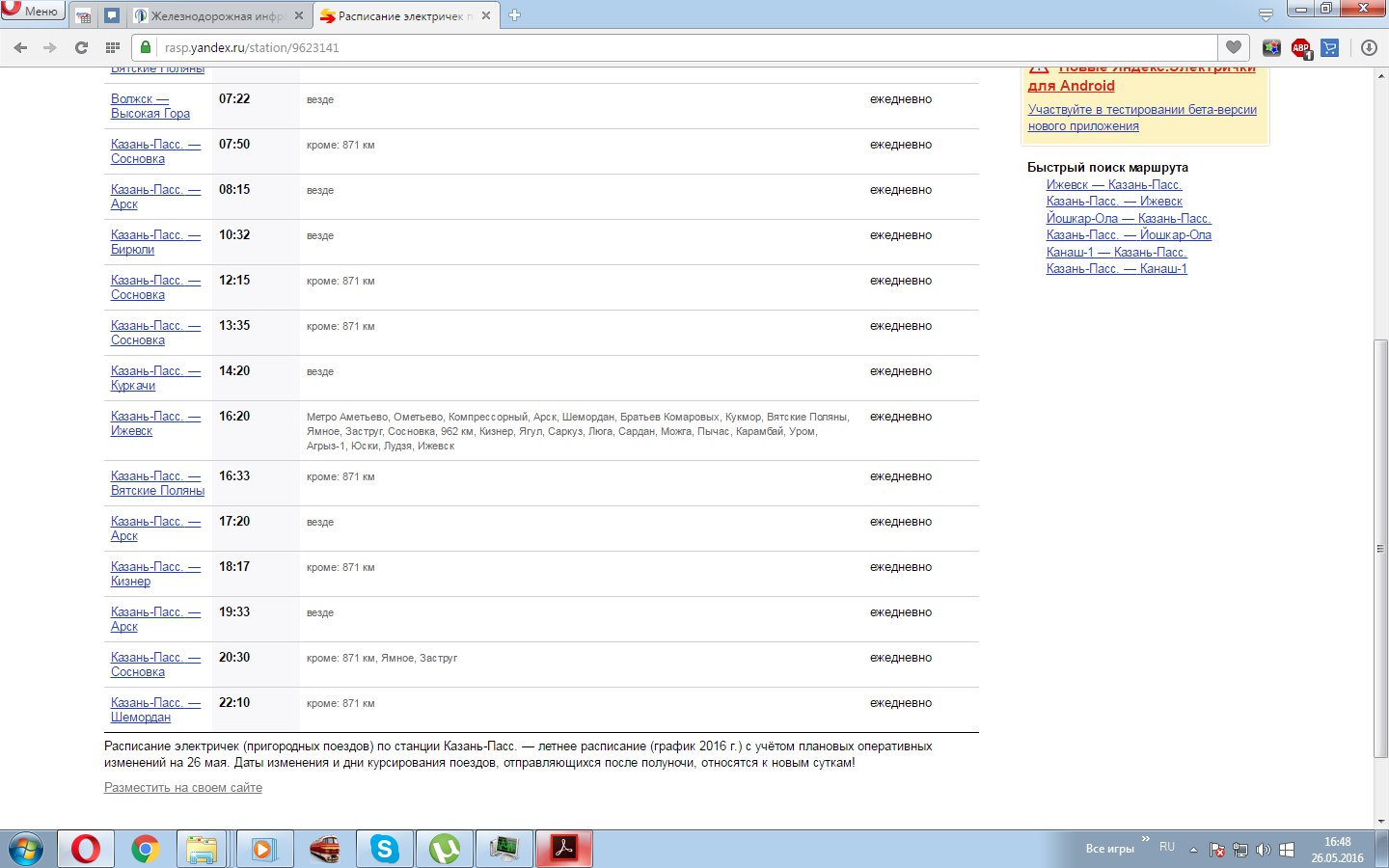Open uTorrent from the taskbar
Image resolution: width=1389 pixels, height=868 pixels.
tap(444, 849)
